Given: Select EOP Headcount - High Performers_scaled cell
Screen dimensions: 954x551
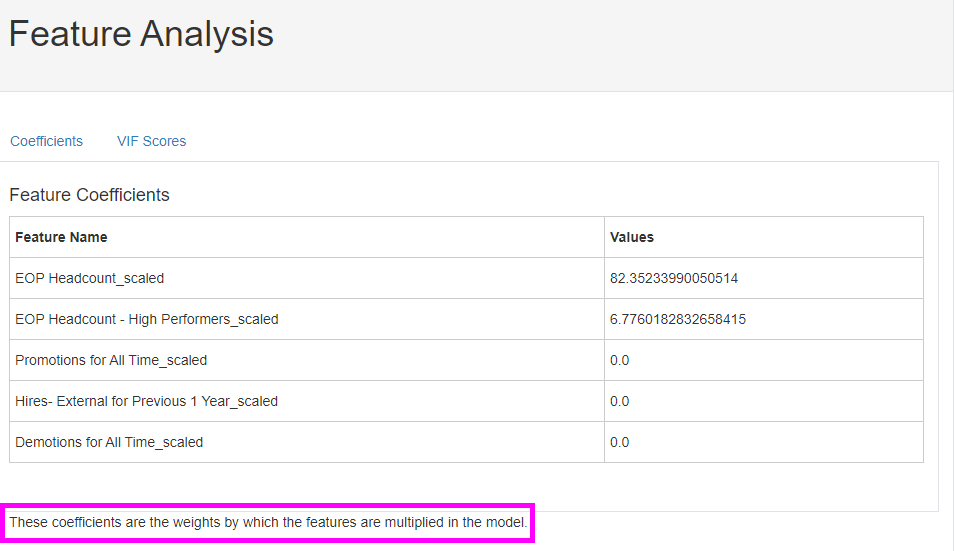Looking at the screenshot, I should tap(146, 319).
